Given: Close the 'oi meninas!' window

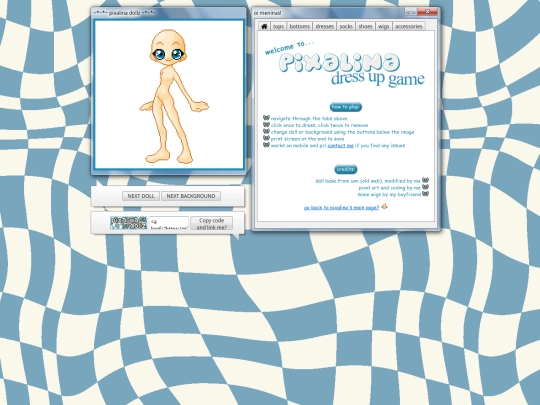Looking at the screenshot, I should (427, 12).
